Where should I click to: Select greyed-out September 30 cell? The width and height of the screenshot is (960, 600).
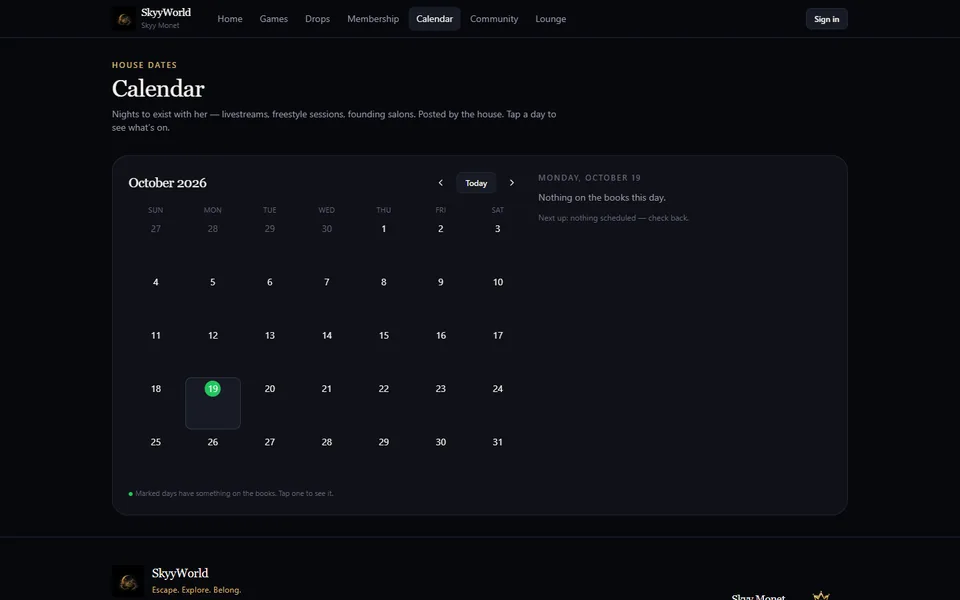326,243
